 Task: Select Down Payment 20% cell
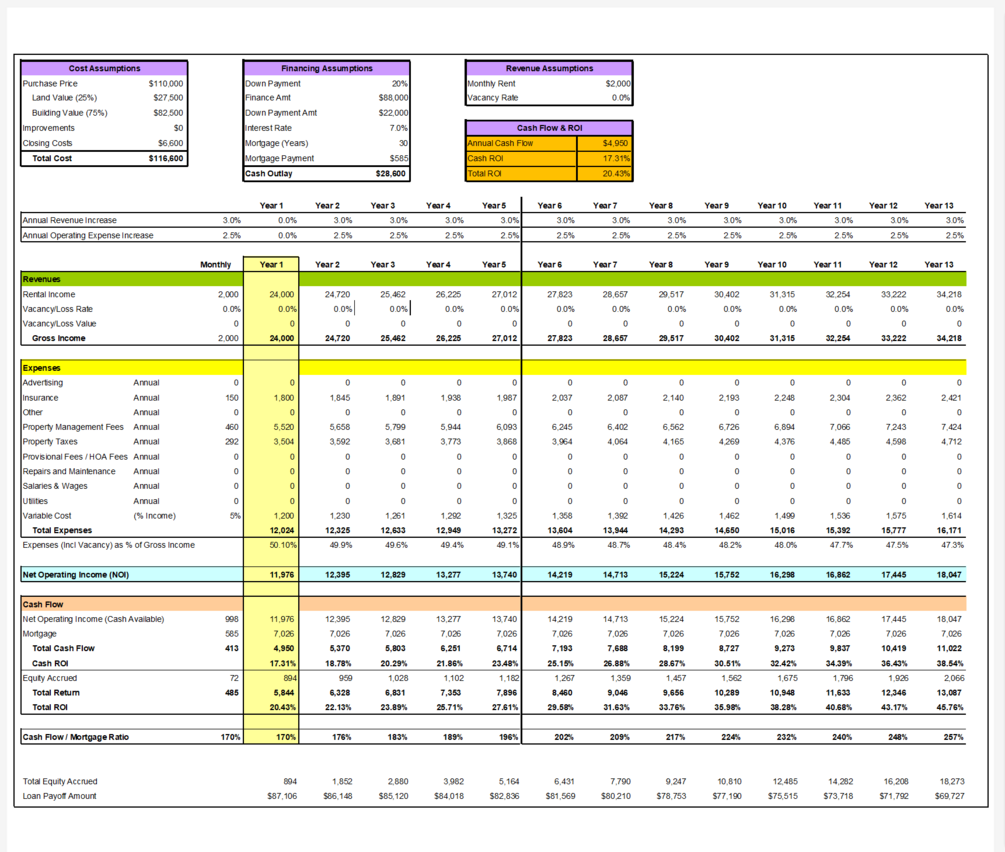pos(400,83)
